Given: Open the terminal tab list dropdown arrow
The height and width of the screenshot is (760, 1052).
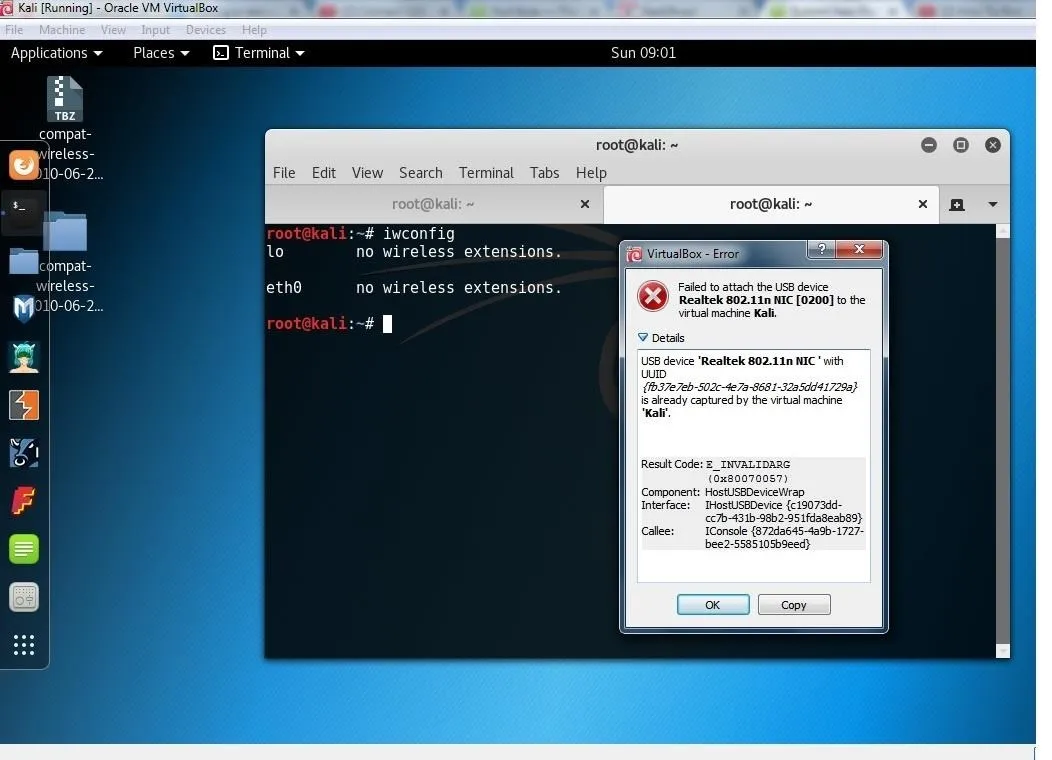Looking at the screenshot, I should [992, 204].
